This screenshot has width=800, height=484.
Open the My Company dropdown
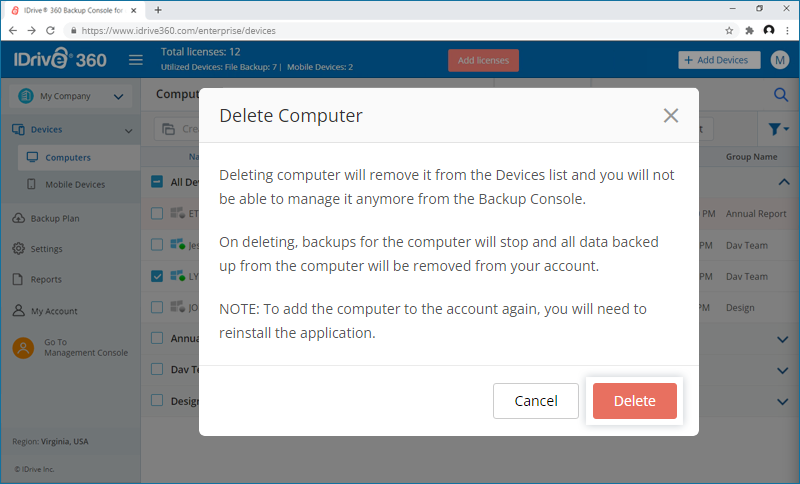(70, 96)
